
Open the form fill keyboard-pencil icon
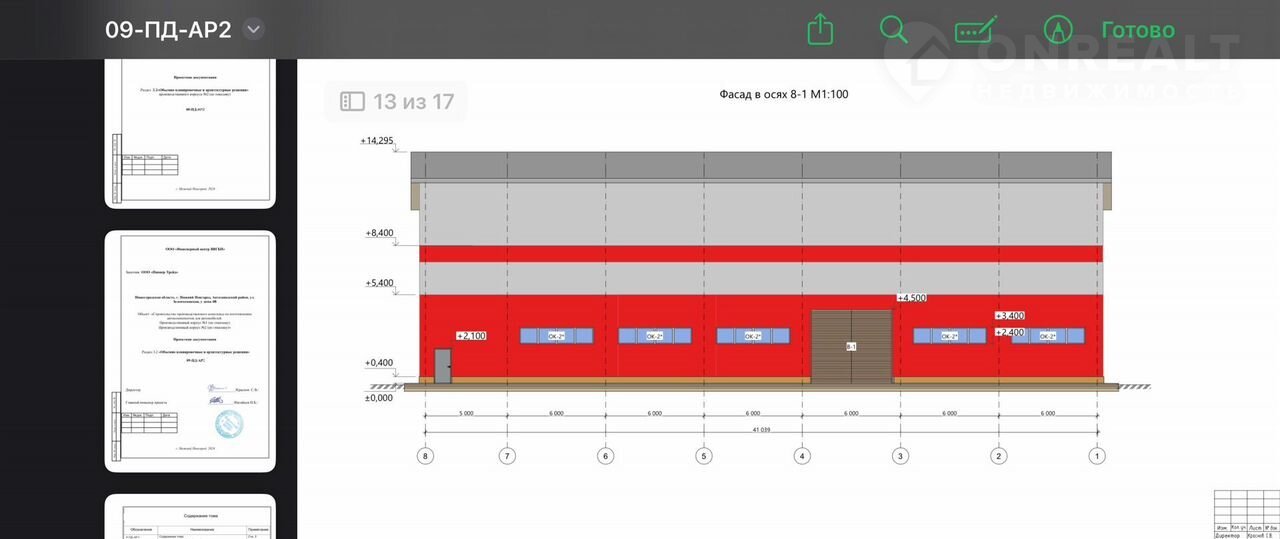pyautogui.click(x=975, y=29)
